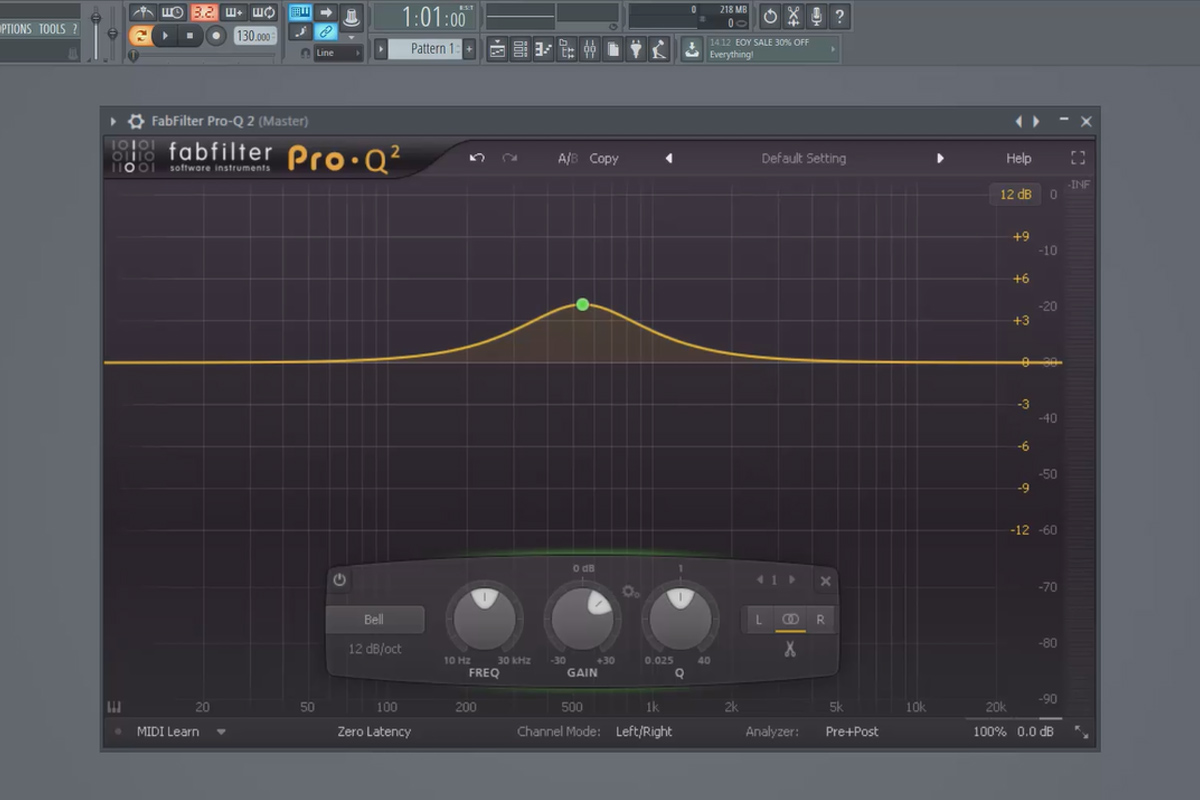Click the metronome icon in FL Studio toolbar
The height and width of the screenshot is (800, 1200).
(144, 12)
